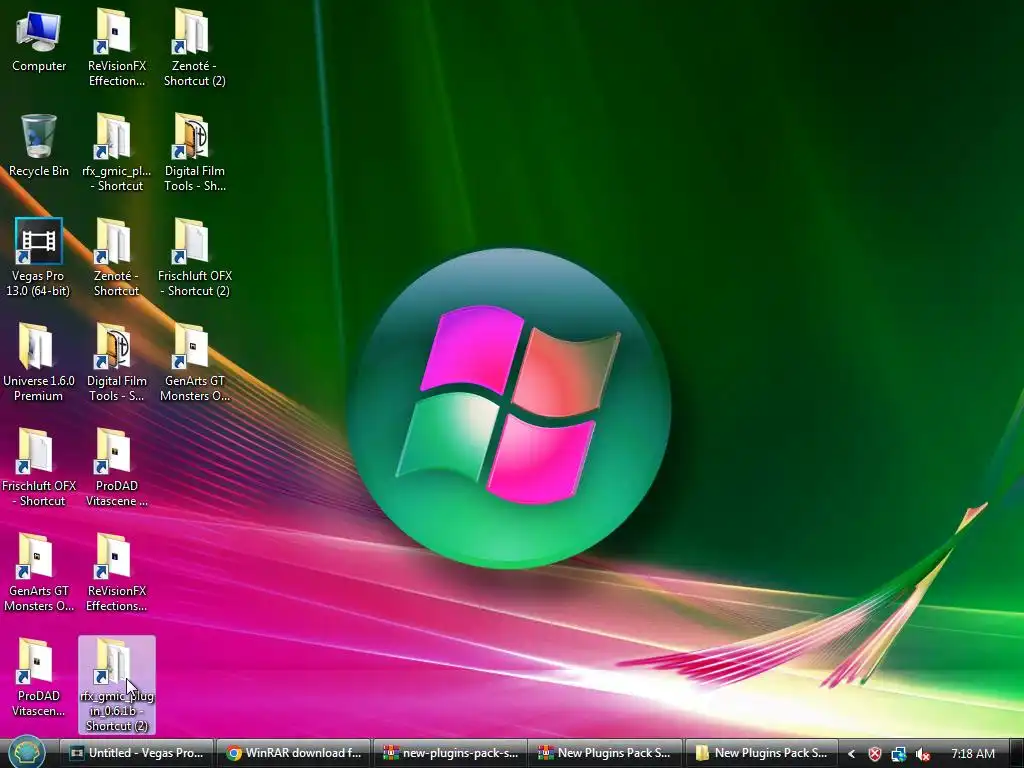This screenshot has height=768, width=1024.
Task: Click the 7:18 AM taskbar clock
Action: click(972, 754)
